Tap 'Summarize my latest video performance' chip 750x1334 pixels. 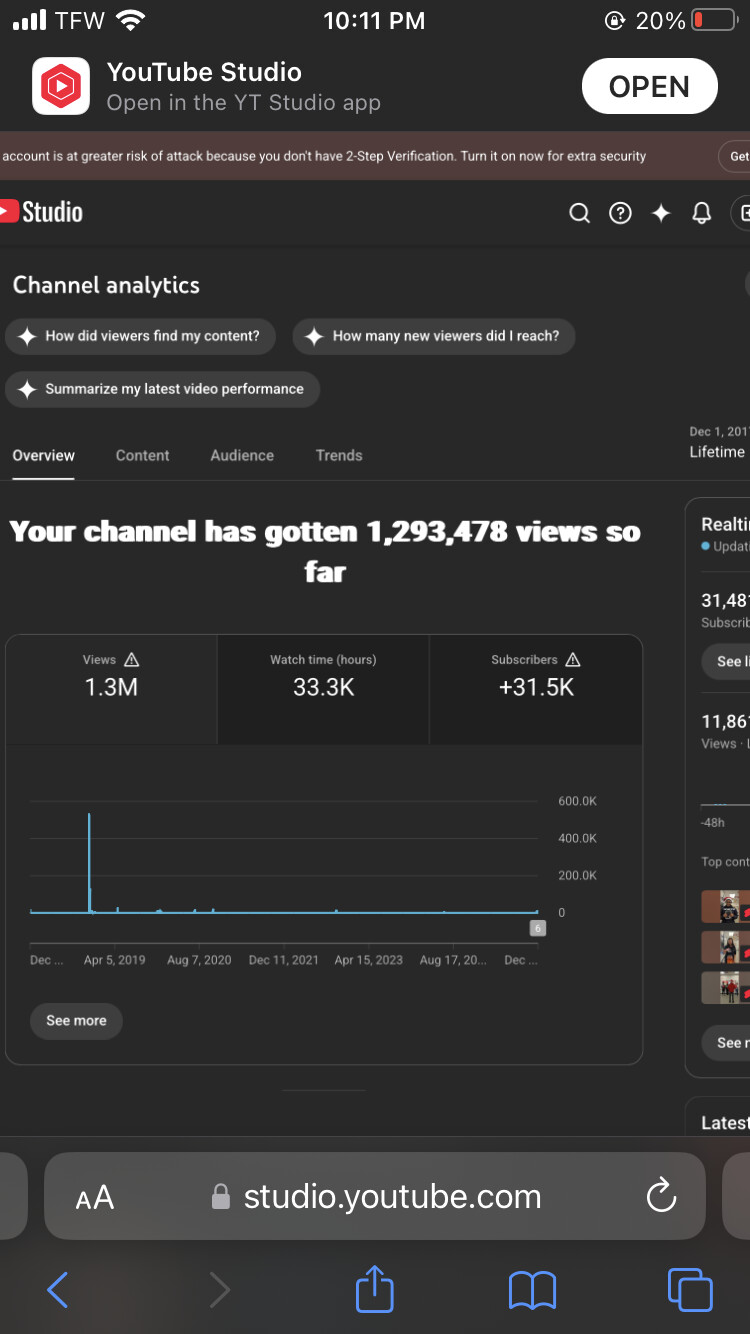(162, 389)
